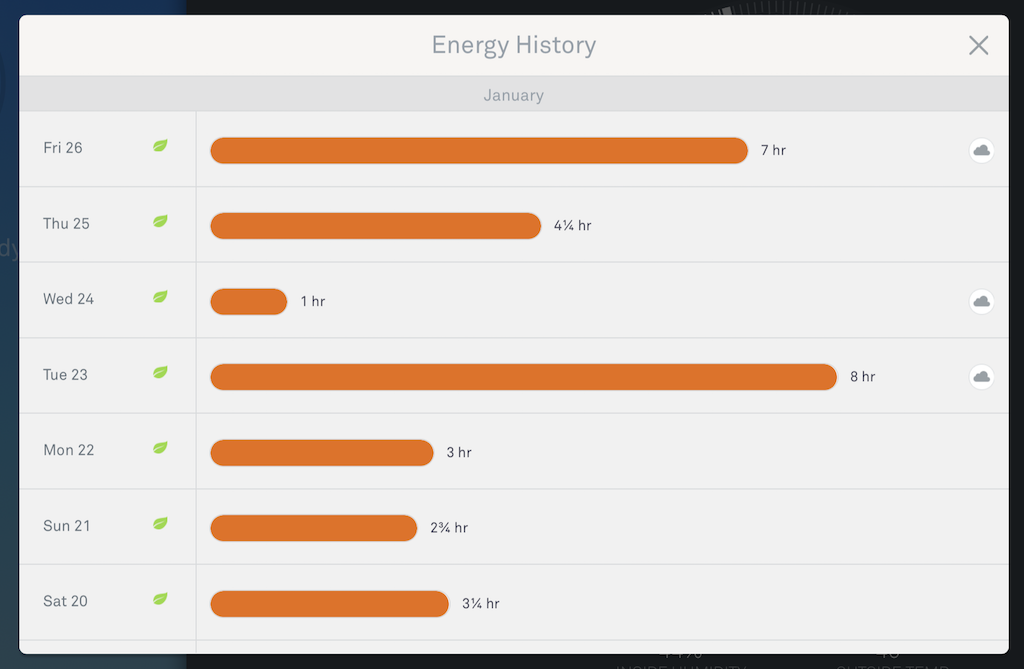
Task: Click the leaf icon on Sun 21 row
Action: click(160, 523)
